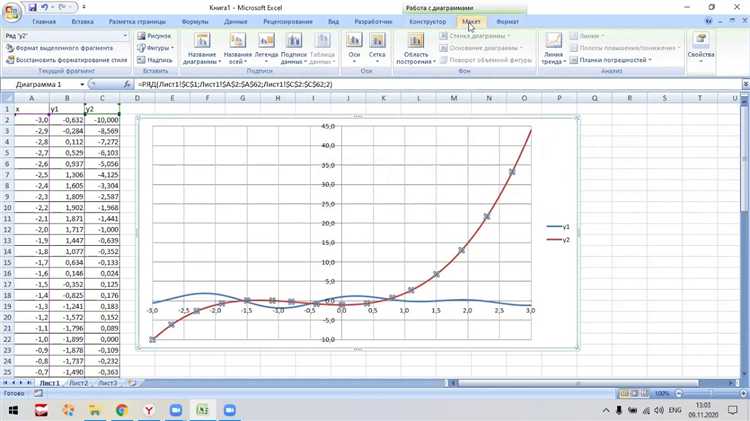This screenshot has height=421, width=750.
Task: Click Восстановить форматирование стиля button
Action: [66, 60]
